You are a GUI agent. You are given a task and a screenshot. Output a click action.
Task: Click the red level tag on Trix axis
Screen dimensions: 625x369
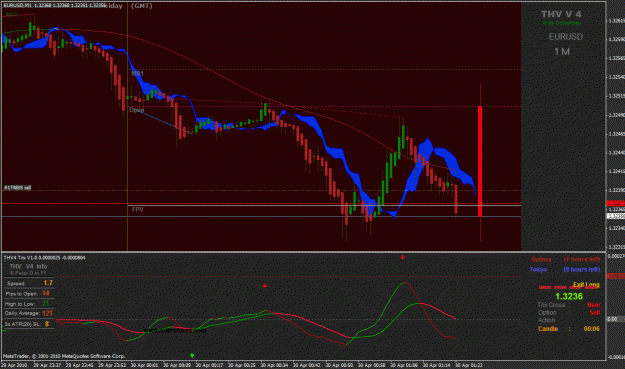pos(615,276)
